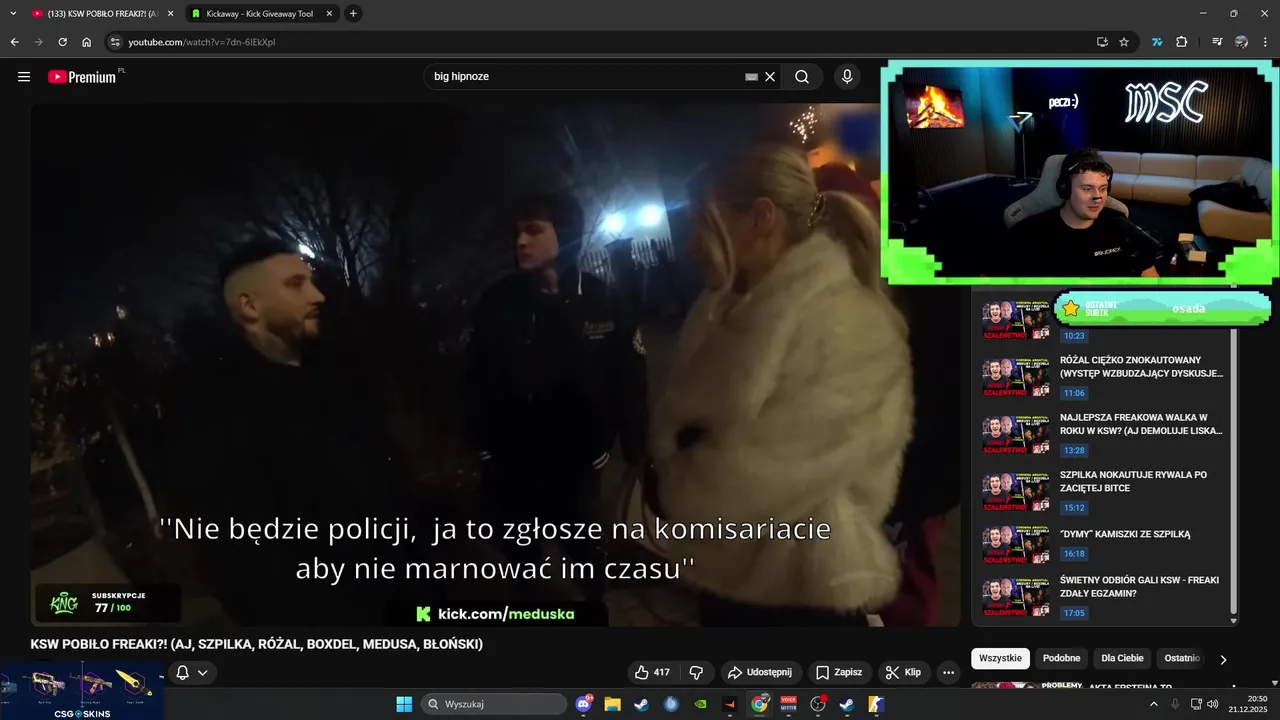
Task: Open Chrome's three-dot menu
Action: click(1265, 42)
